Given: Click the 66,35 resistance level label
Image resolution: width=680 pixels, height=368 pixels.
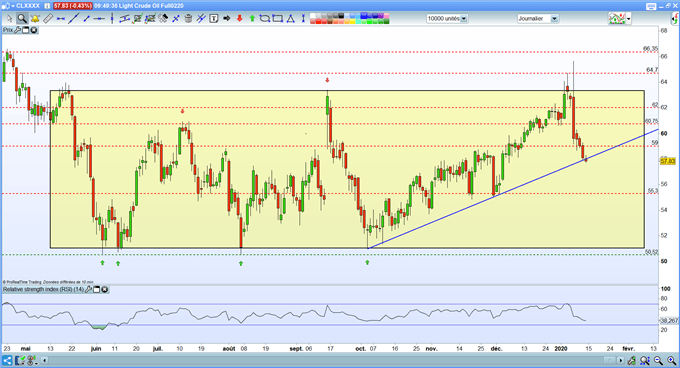Looking at the screenshot, I should [x=651, y=49].
